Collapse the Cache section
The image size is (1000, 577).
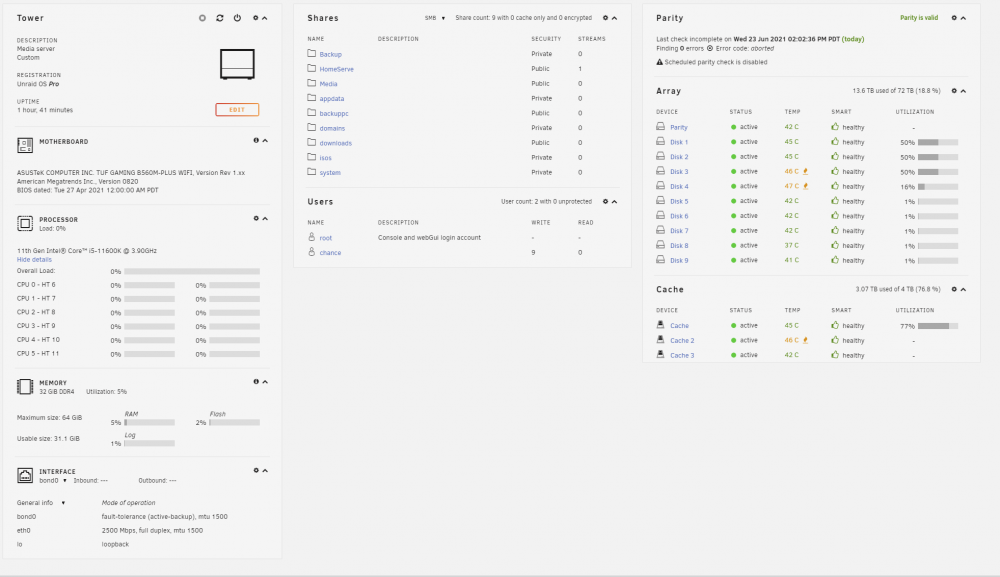click(963, 289)
